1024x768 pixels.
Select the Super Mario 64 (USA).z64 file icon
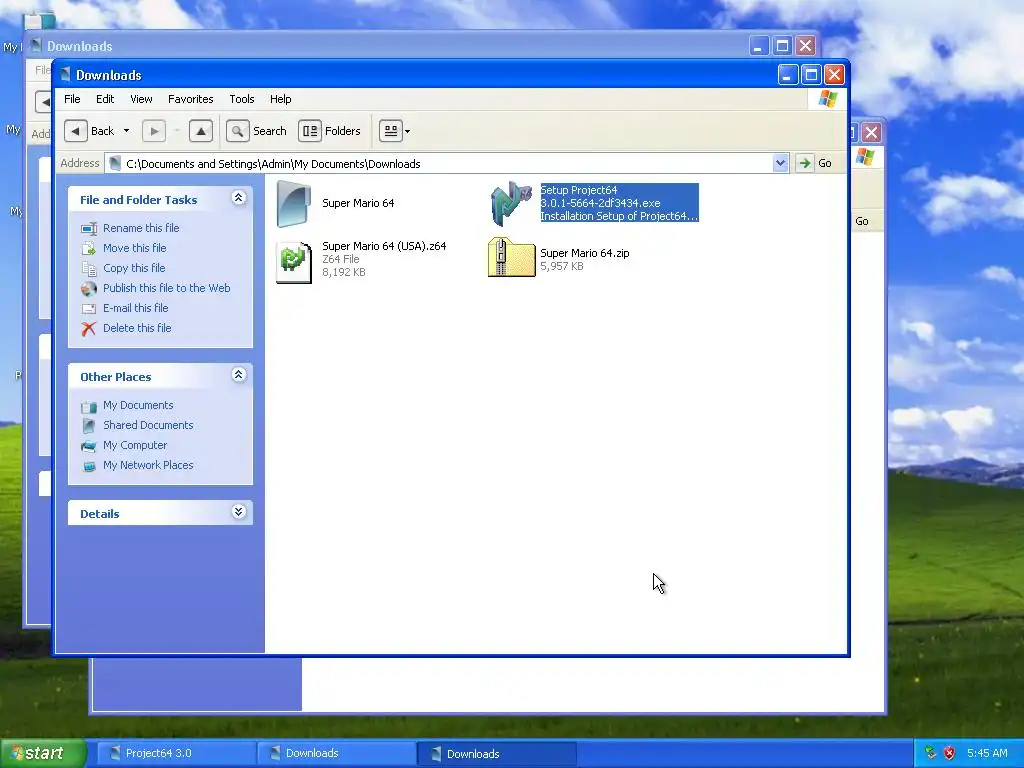[294, 261]
